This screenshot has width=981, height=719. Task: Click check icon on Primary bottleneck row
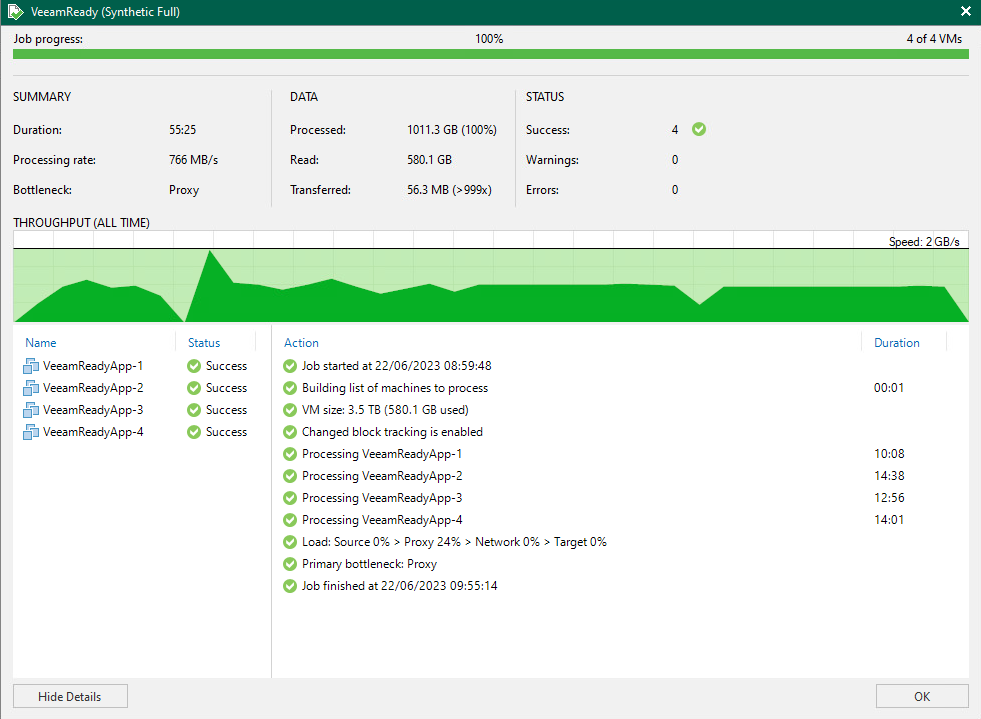click(290, 564)
